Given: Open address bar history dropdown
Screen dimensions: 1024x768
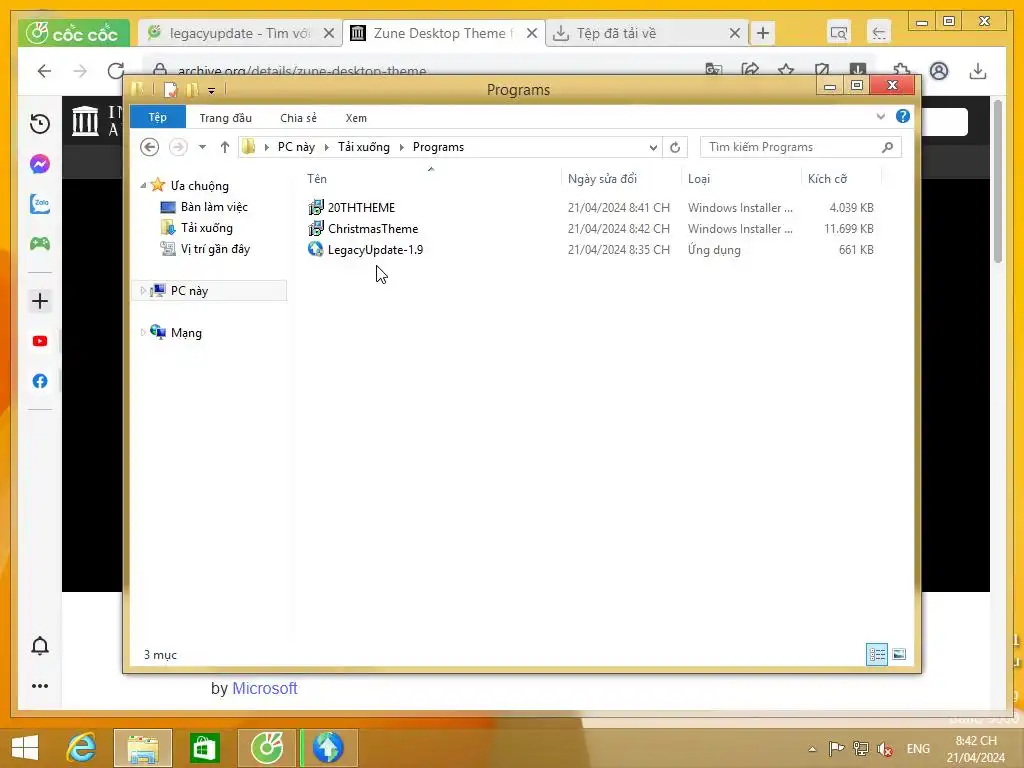Looking at the screenshot, I should [x=652, y=147].
